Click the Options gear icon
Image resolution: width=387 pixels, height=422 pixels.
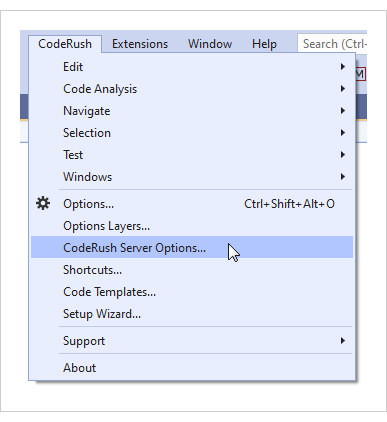coord(43,203)
